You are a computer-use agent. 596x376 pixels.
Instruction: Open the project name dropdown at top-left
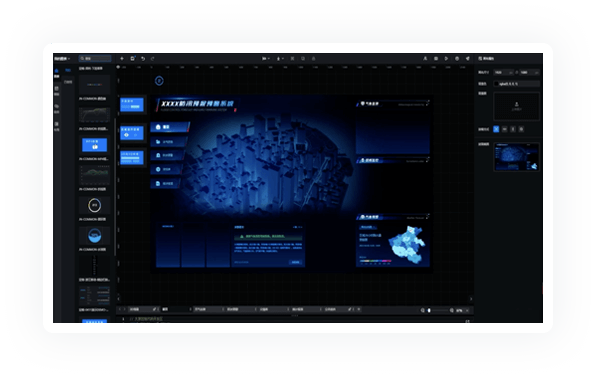coord(62,59)
